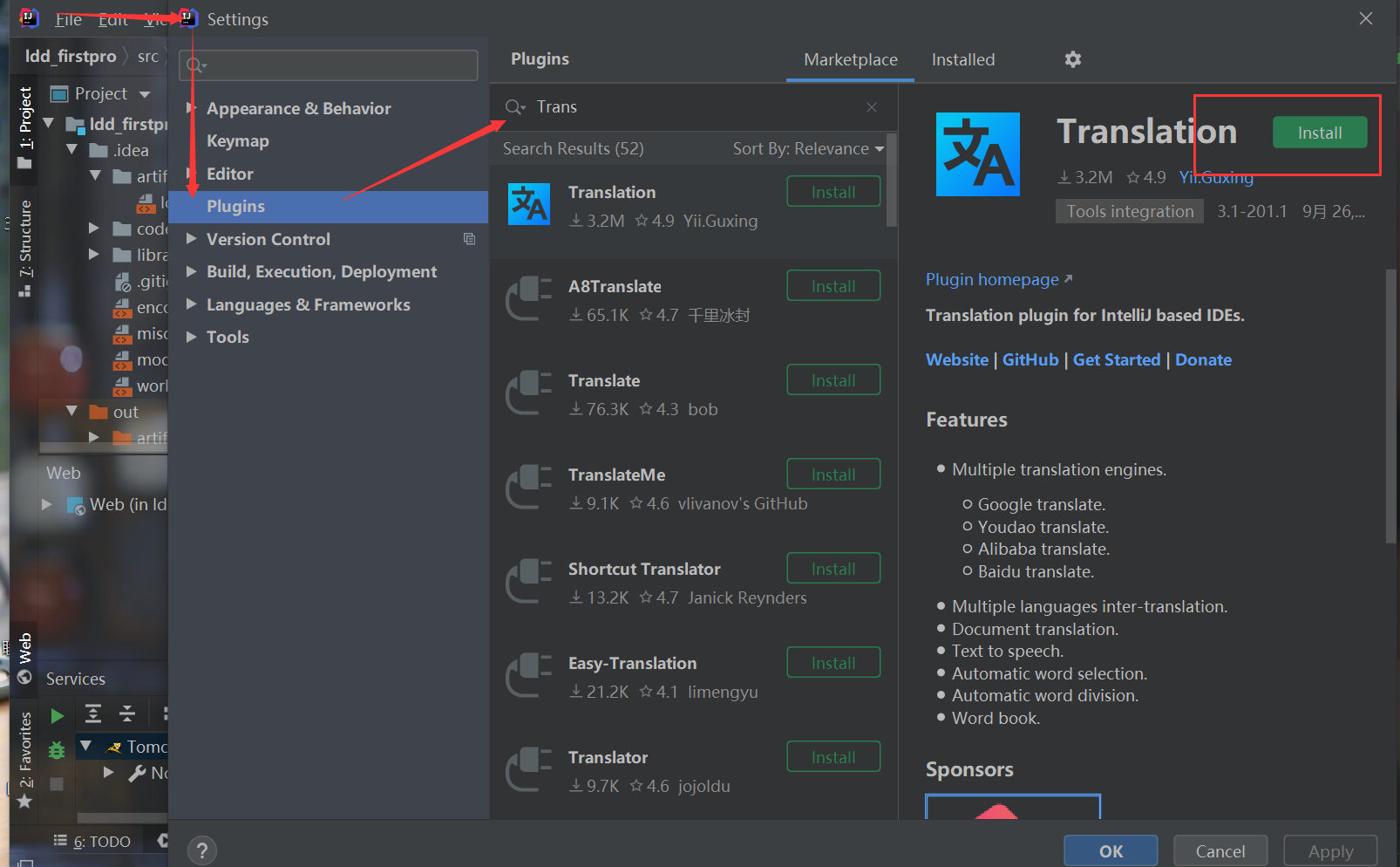
Task: Run the Tomcat server with the green play icon
Action: pyautogui.click(x=57, y=715)
